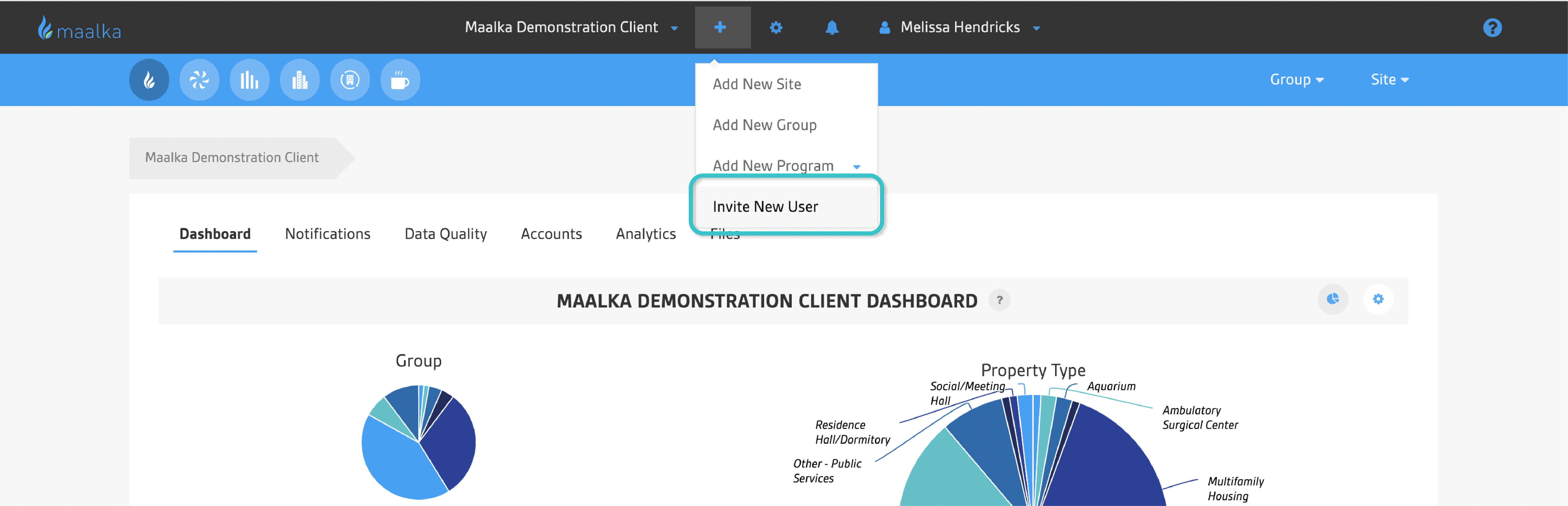Screen dimensions: 1568x506
Task: Switch to the Notifications tab
Action: click(328, 234)
